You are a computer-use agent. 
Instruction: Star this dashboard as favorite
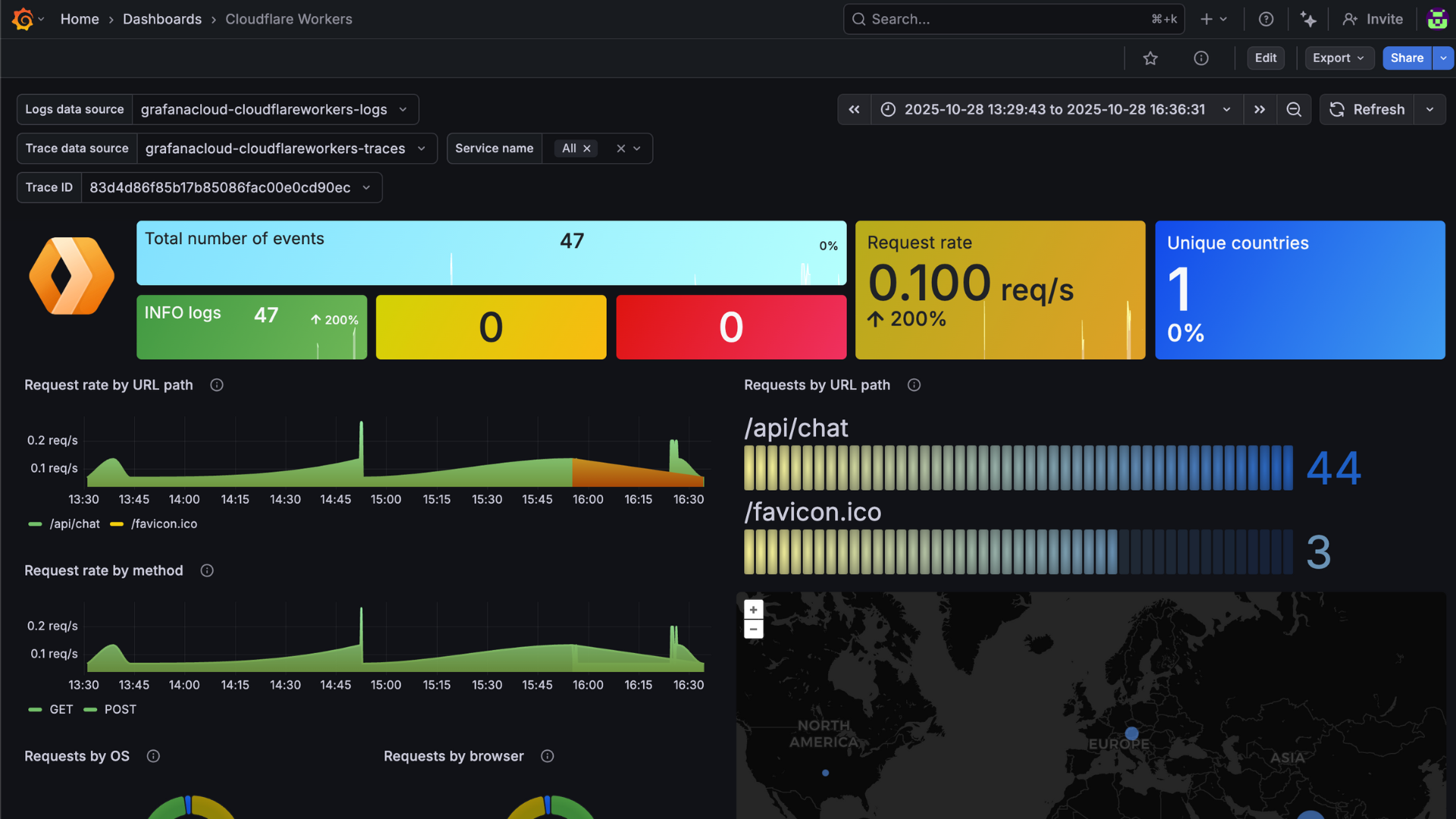pyautogui.click(x=1150, y=58)
